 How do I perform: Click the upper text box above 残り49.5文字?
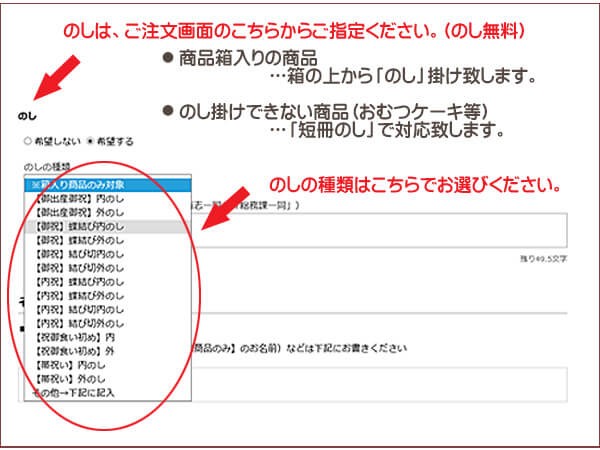tap(400, 230)
